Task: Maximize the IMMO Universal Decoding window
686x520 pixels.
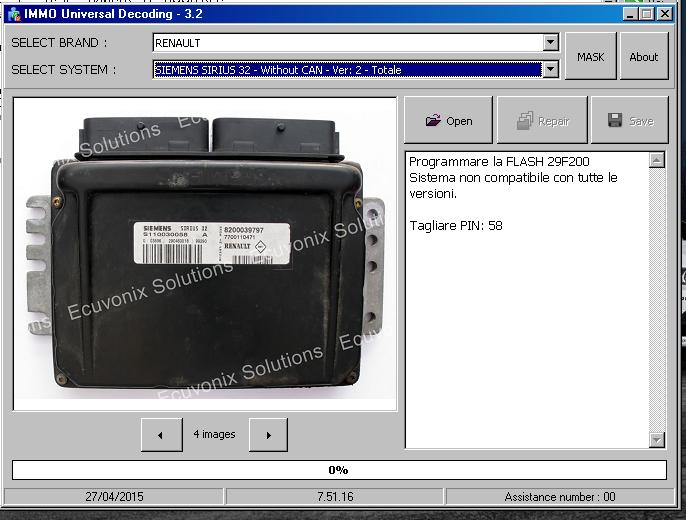Action: tap(647, 14)
